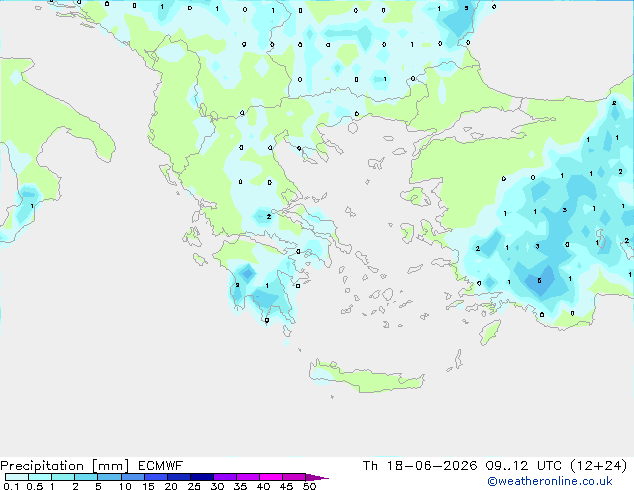Click the "09..12 UTC" time text
The width and height of the screenshot is (634, 490).
point(523,466)
